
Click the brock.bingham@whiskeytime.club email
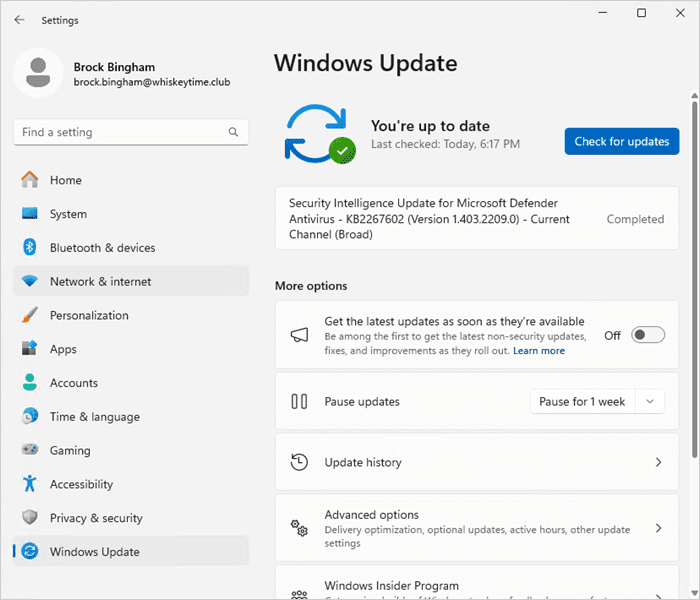click(x=152, y=82)
